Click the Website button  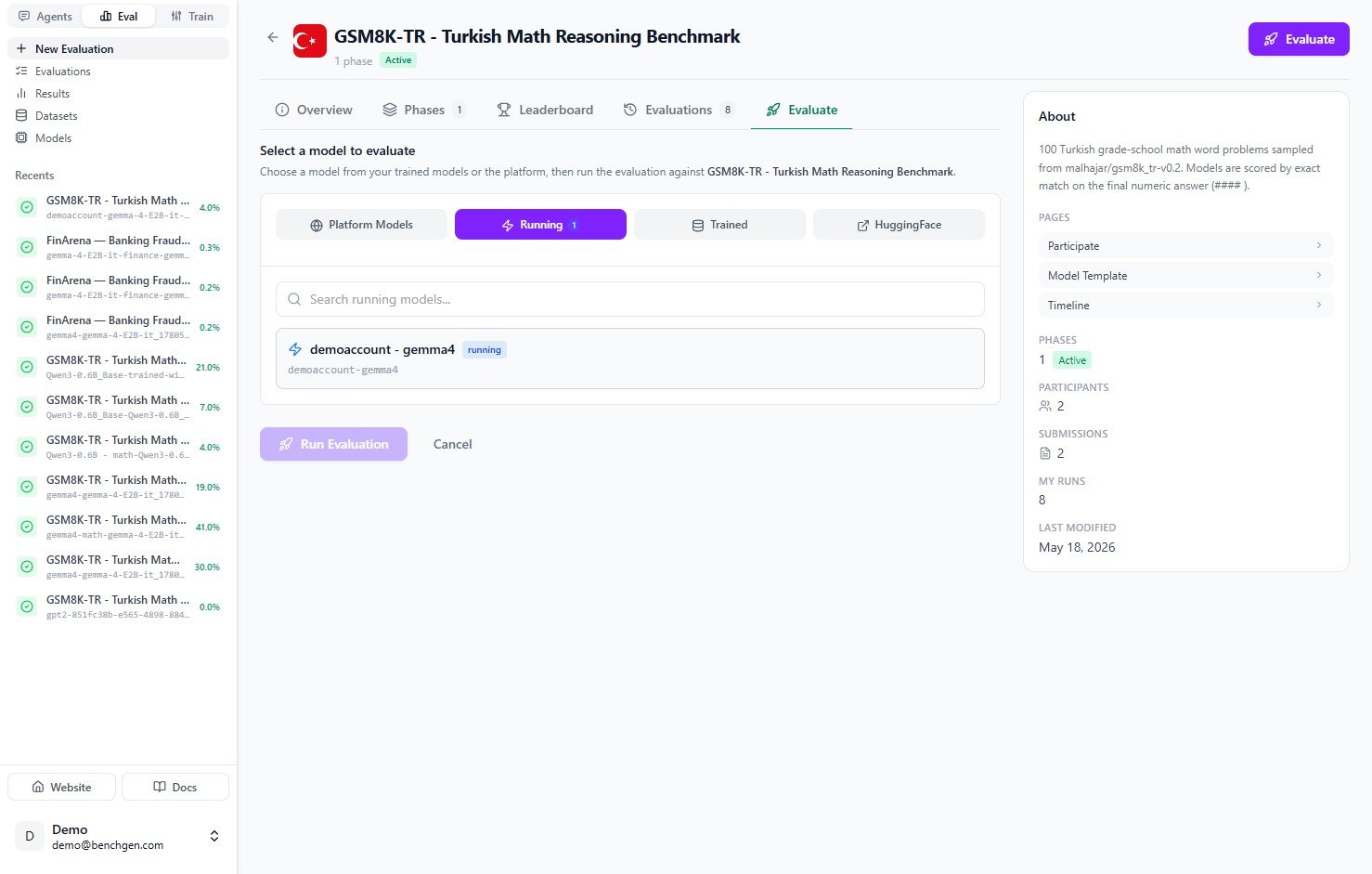tap(61, 787)
